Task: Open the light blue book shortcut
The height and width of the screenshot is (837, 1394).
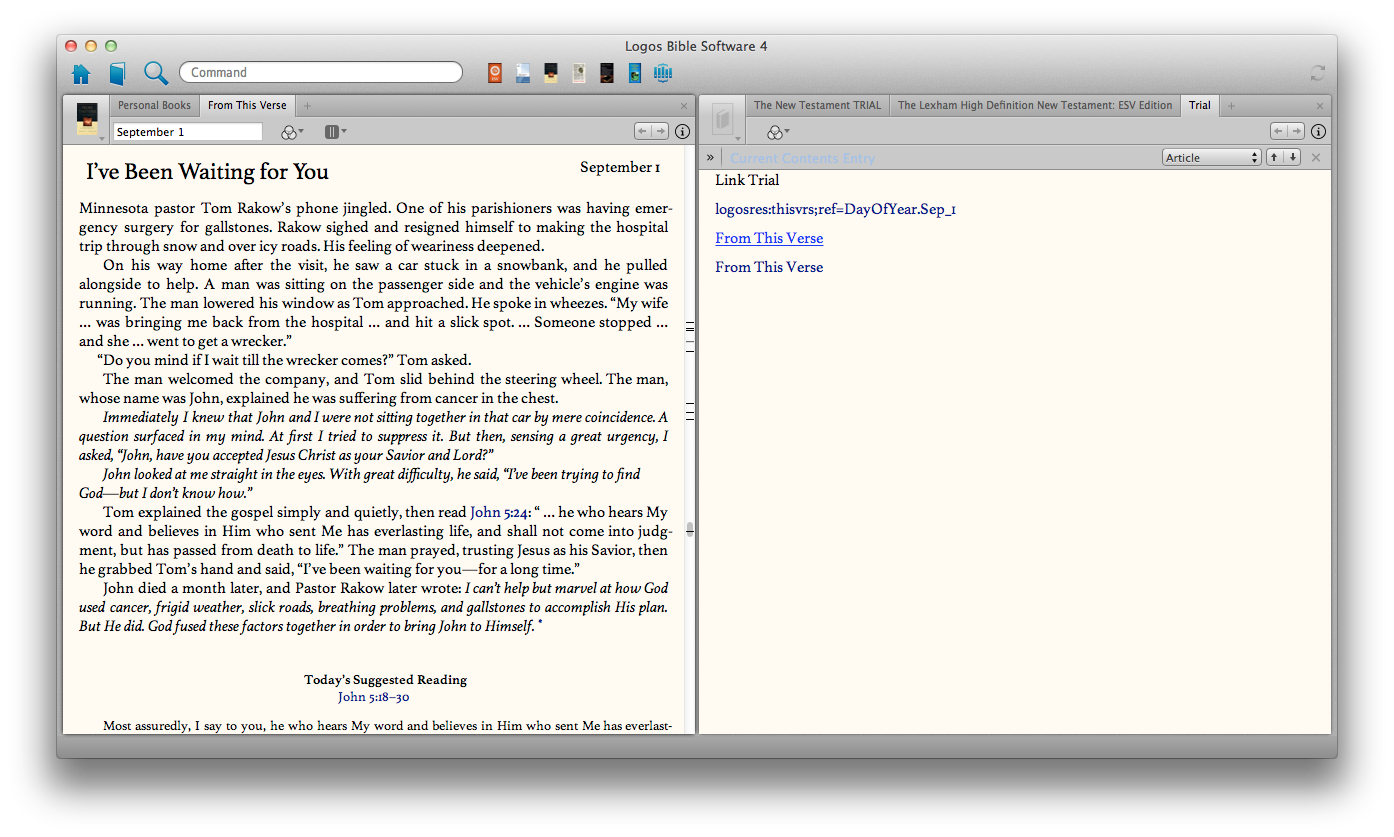Action: pos(523,73)
